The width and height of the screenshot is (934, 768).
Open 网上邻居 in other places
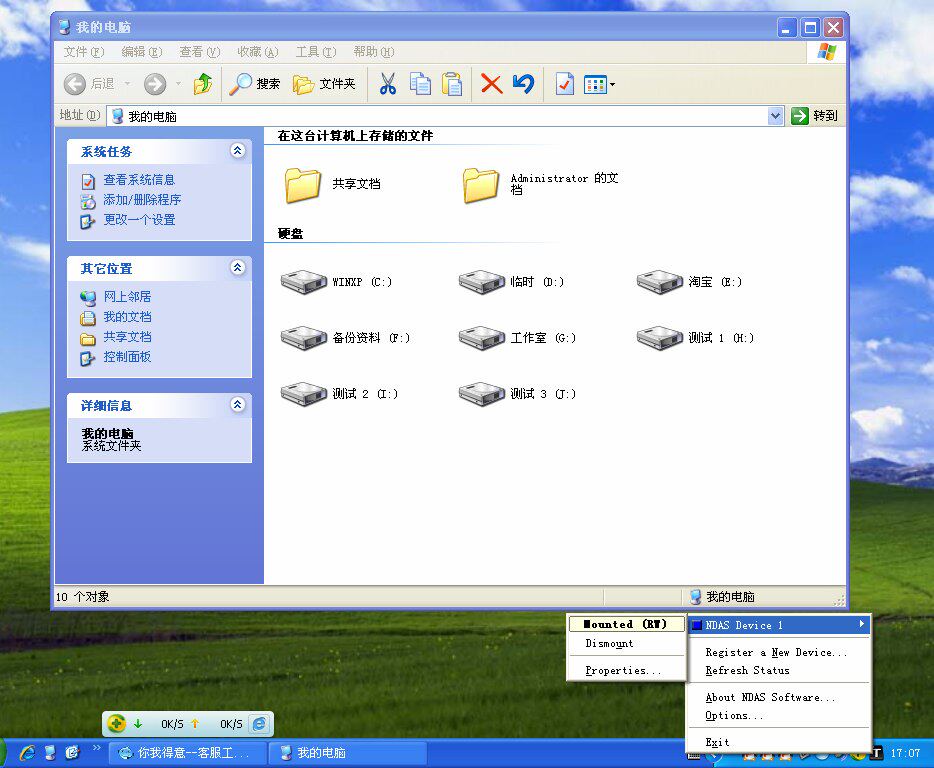[x=127, y=297]
